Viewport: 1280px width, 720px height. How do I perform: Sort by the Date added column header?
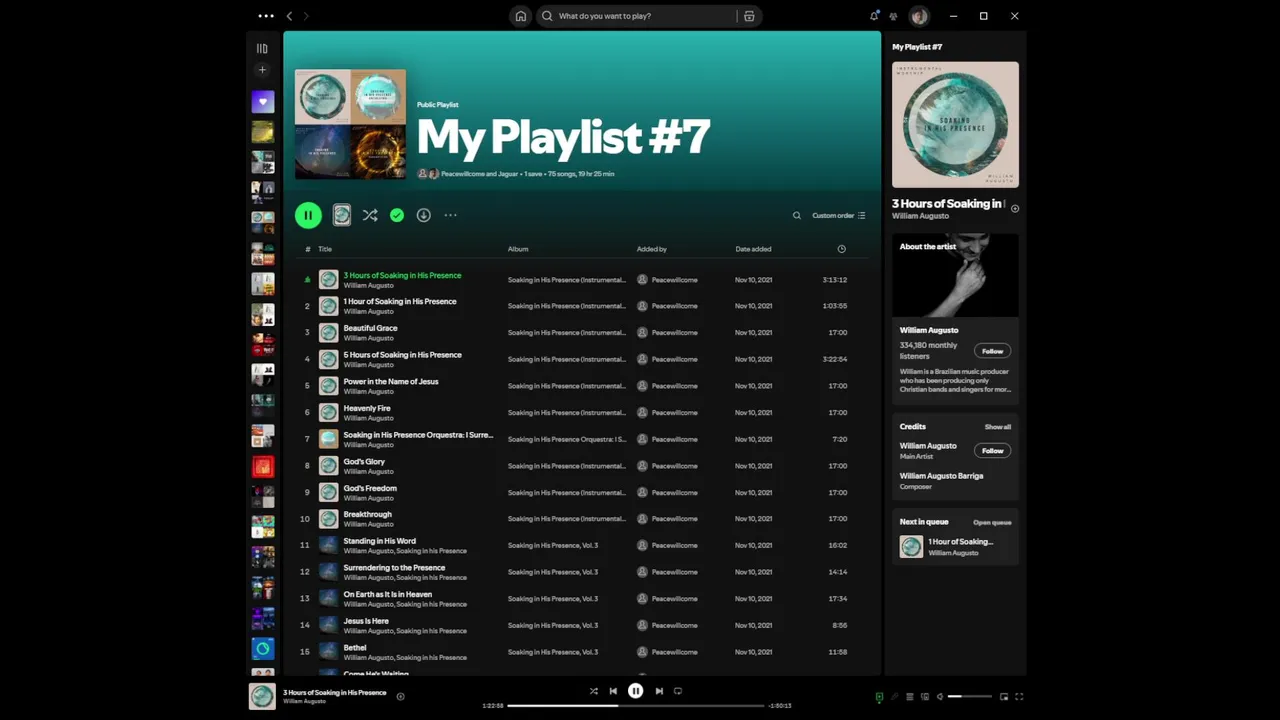point(753,249)
